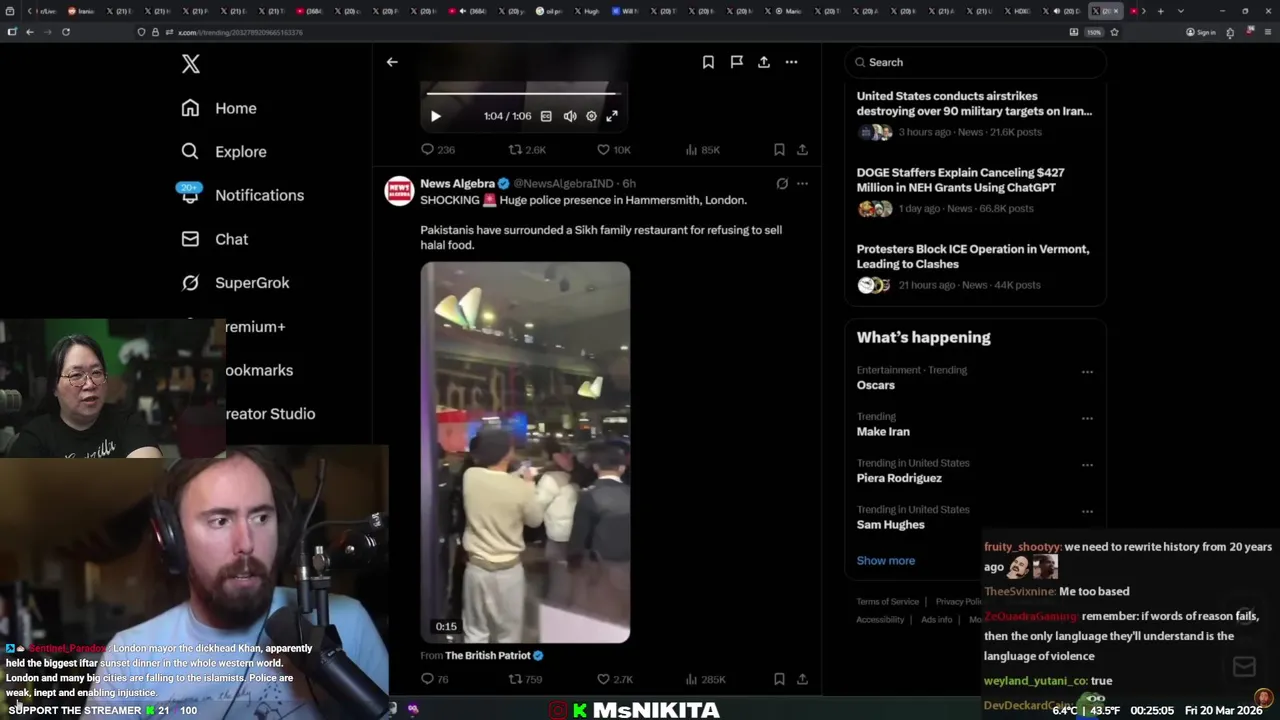Screen dimensions: 1280x720
Task: Open Explore in the sidebar
Action: 224,152
